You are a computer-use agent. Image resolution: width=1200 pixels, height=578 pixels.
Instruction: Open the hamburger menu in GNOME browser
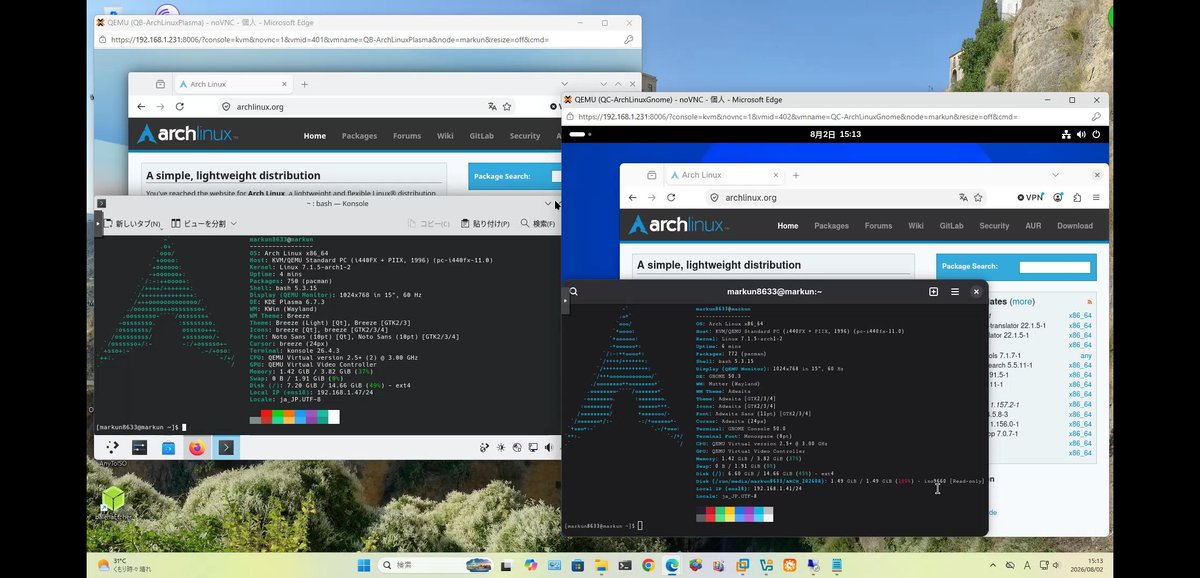tap(1097, 198)
